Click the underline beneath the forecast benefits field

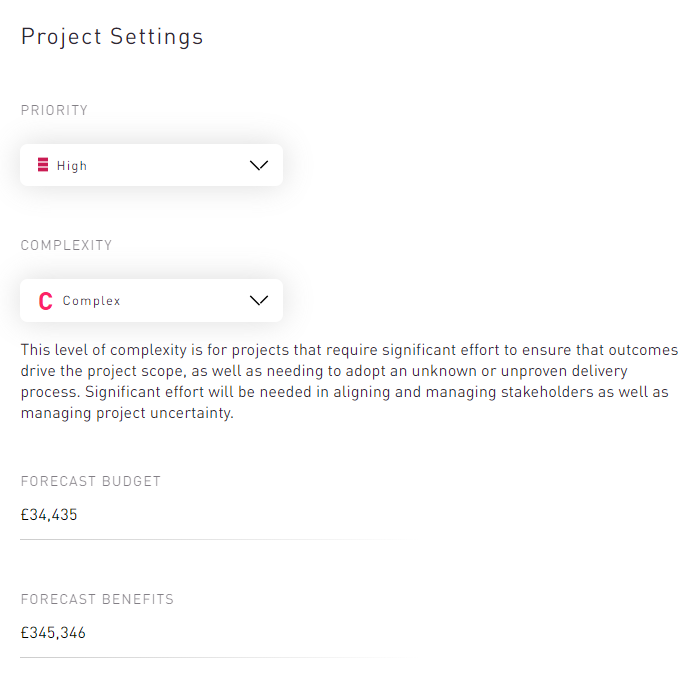tap(200, 657)
